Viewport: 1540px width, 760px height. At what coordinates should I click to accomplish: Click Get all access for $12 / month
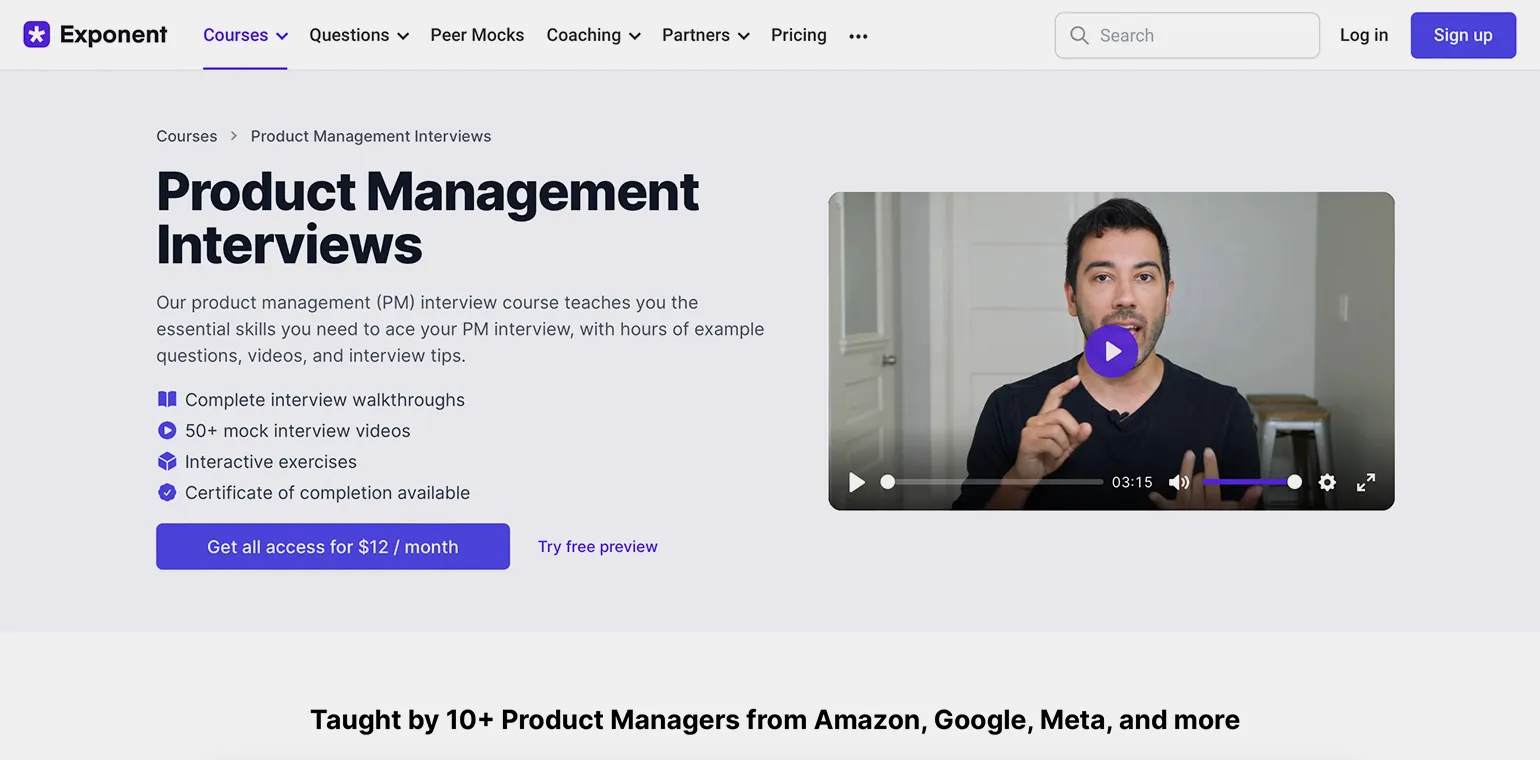point(332,547)
